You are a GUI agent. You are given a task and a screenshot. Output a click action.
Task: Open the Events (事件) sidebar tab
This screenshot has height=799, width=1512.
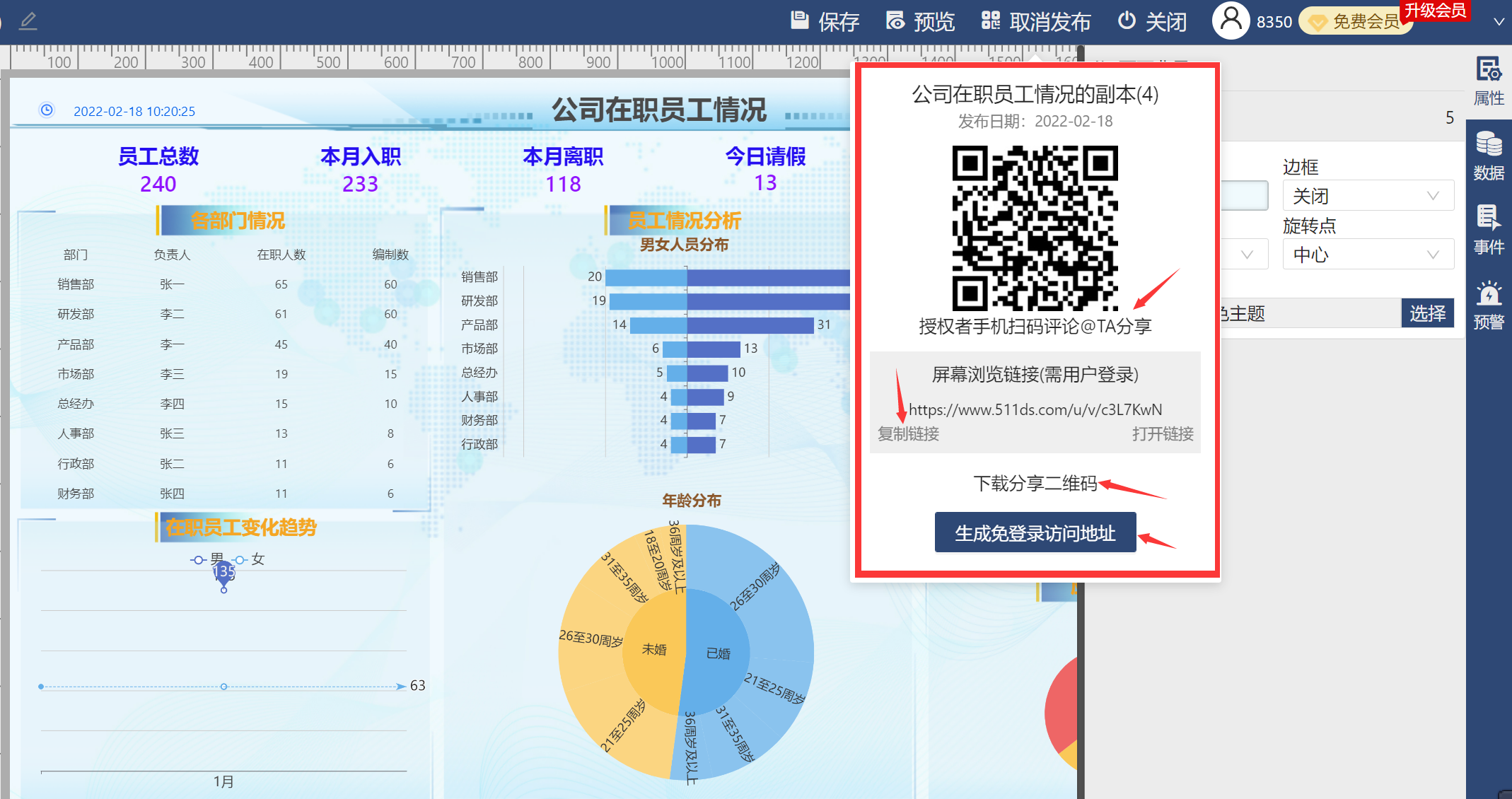pyautogui.click(x=1489, y=231)
